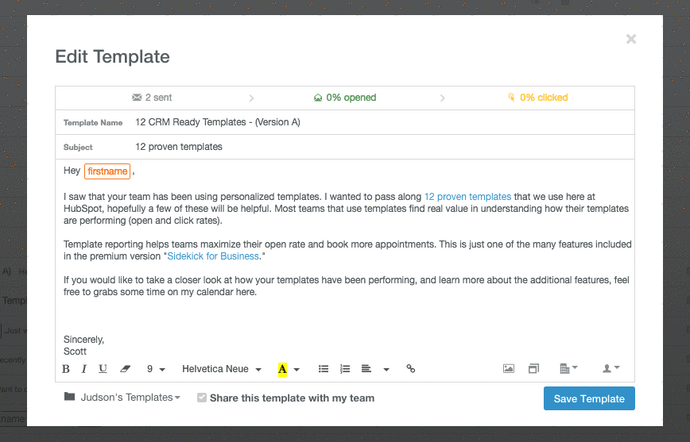The height and width of the screenshot is (442, 690).
Task: Click the Template Name input field
Action: [x=380, y=122]
